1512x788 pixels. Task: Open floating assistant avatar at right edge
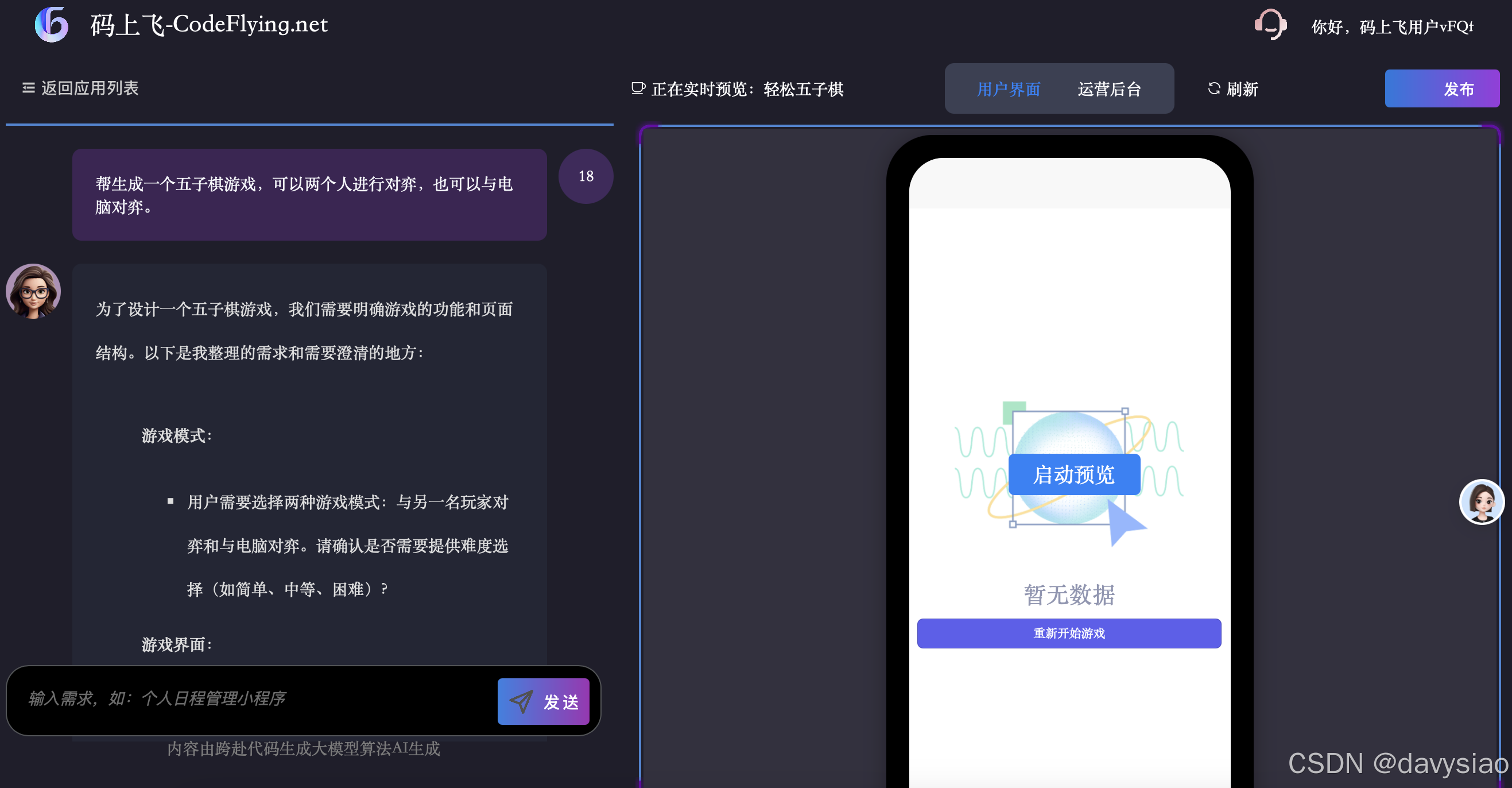click(1481, 502)
